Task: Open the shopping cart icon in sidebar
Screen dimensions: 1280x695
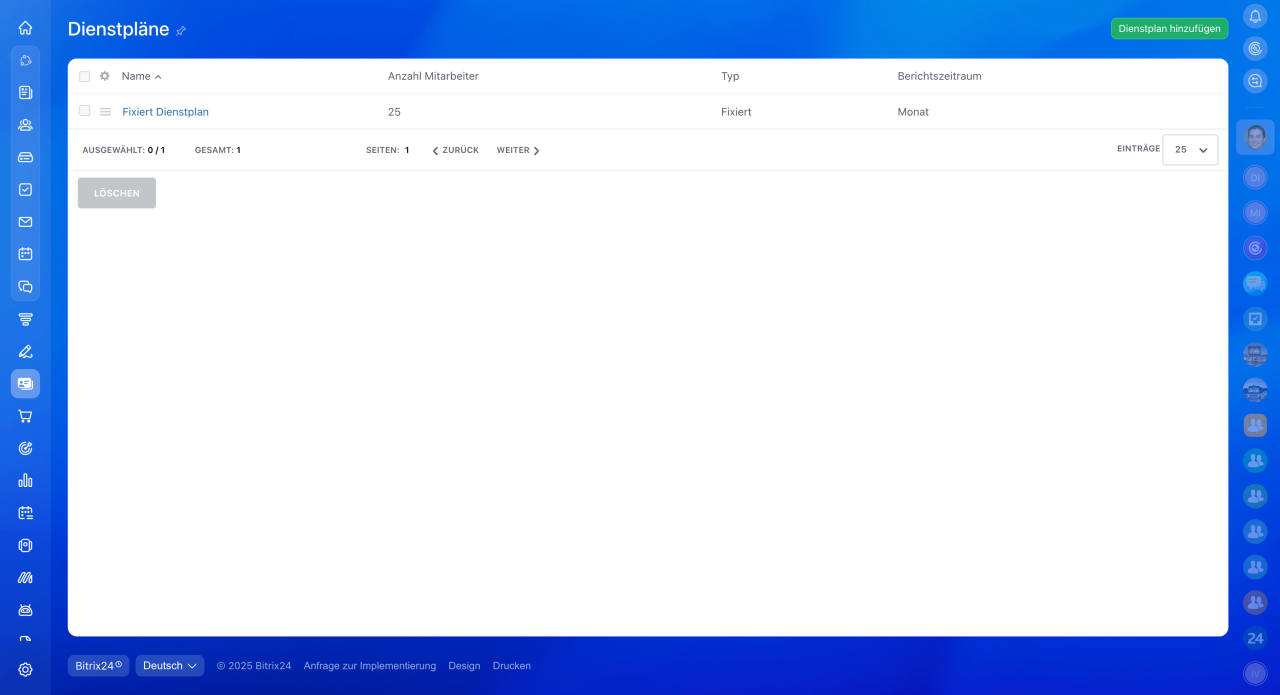Action: 25,416
